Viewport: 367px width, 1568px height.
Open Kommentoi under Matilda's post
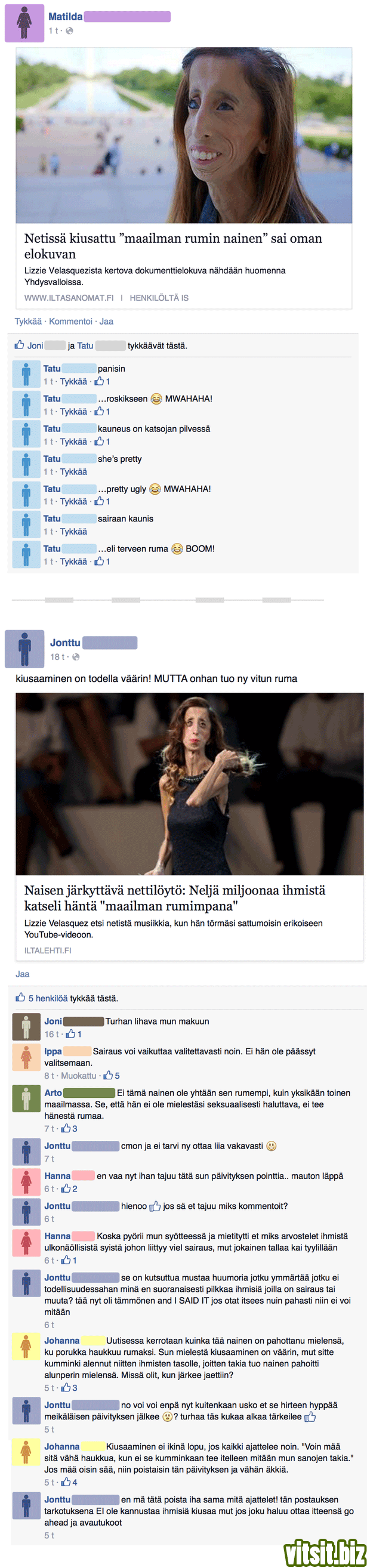click(70, 322)
